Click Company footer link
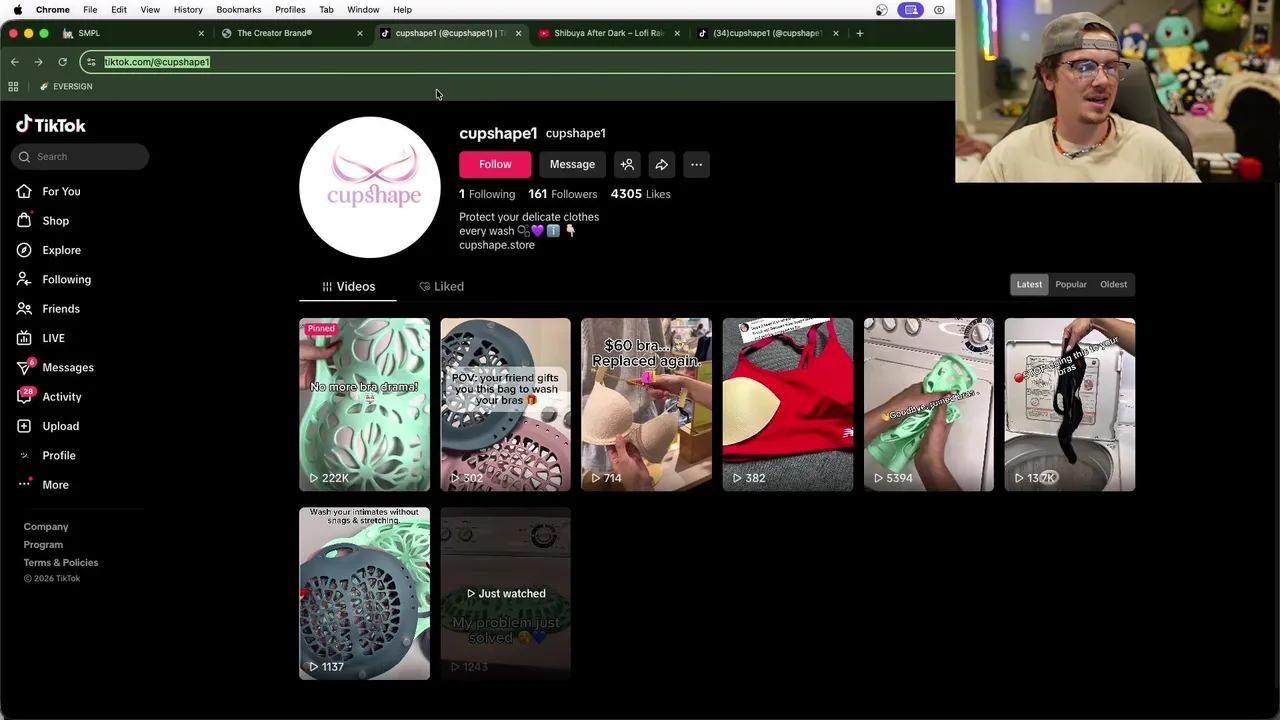The height and width of the screenshot is (720, 1280). (x=46, y=527)
